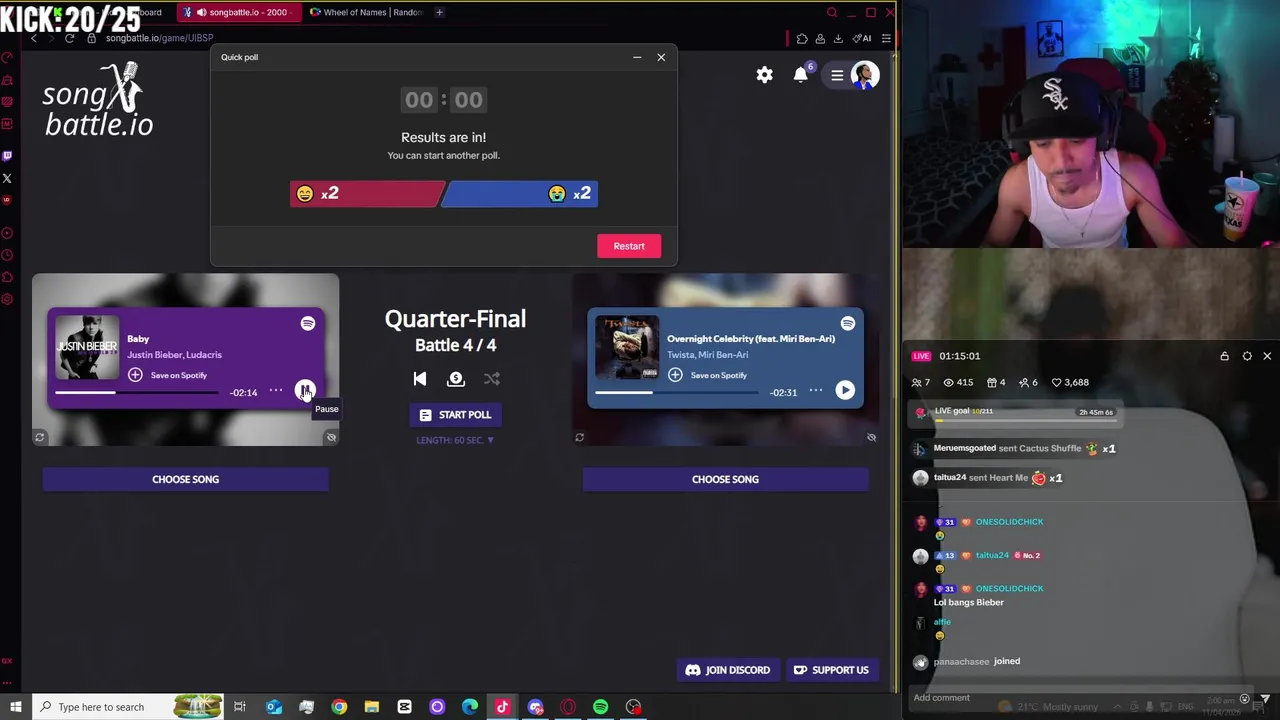Close the Quick poll dialog
This screenshot has height=720, width=1280.
661,57
